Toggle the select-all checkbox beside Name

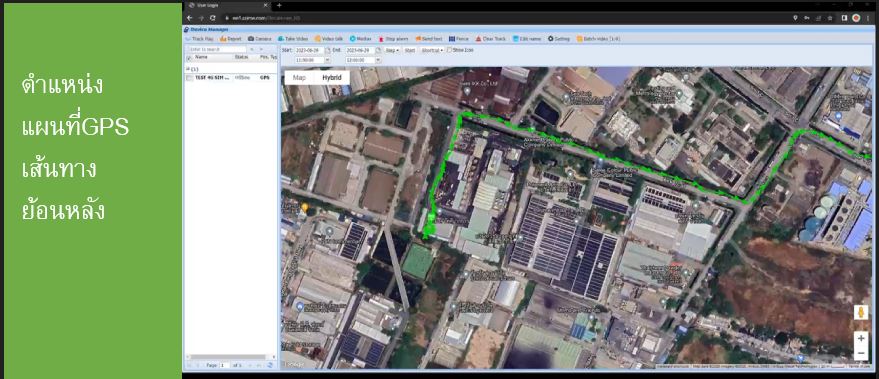(189, 57)
